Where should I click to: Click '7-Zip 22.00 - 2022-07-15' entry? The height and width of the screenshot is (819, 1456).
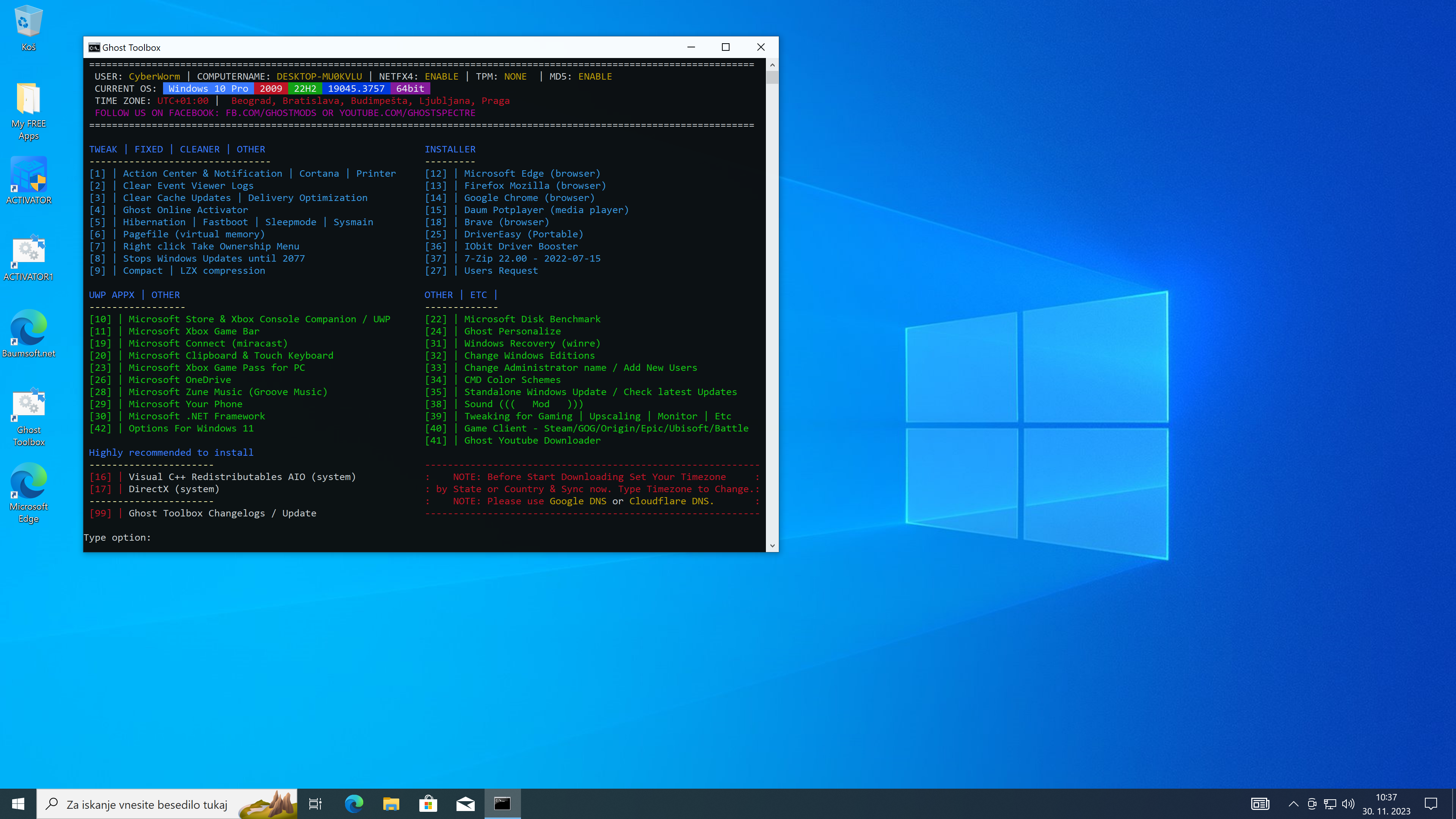[x=532, y=258]
